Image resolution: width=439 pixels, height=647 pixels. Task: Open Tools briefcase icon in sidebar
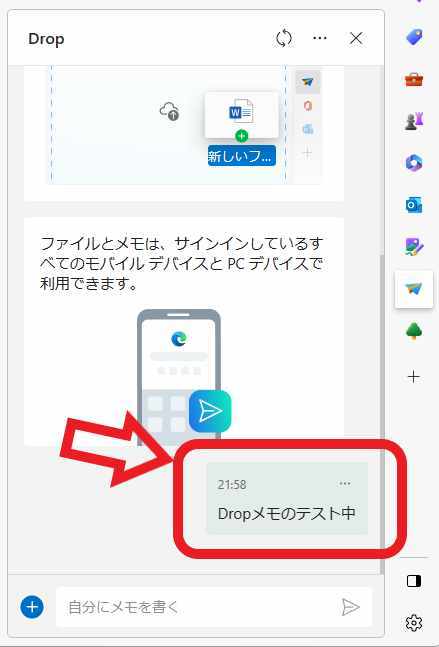414,79
